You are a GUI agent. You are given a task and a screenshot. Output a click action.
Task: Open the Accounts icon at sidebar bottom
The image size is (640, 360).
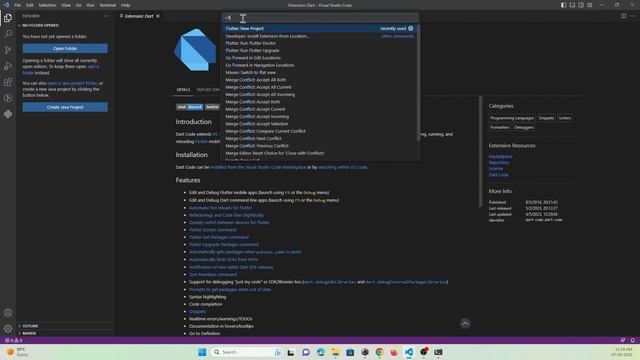click(8, 313)
